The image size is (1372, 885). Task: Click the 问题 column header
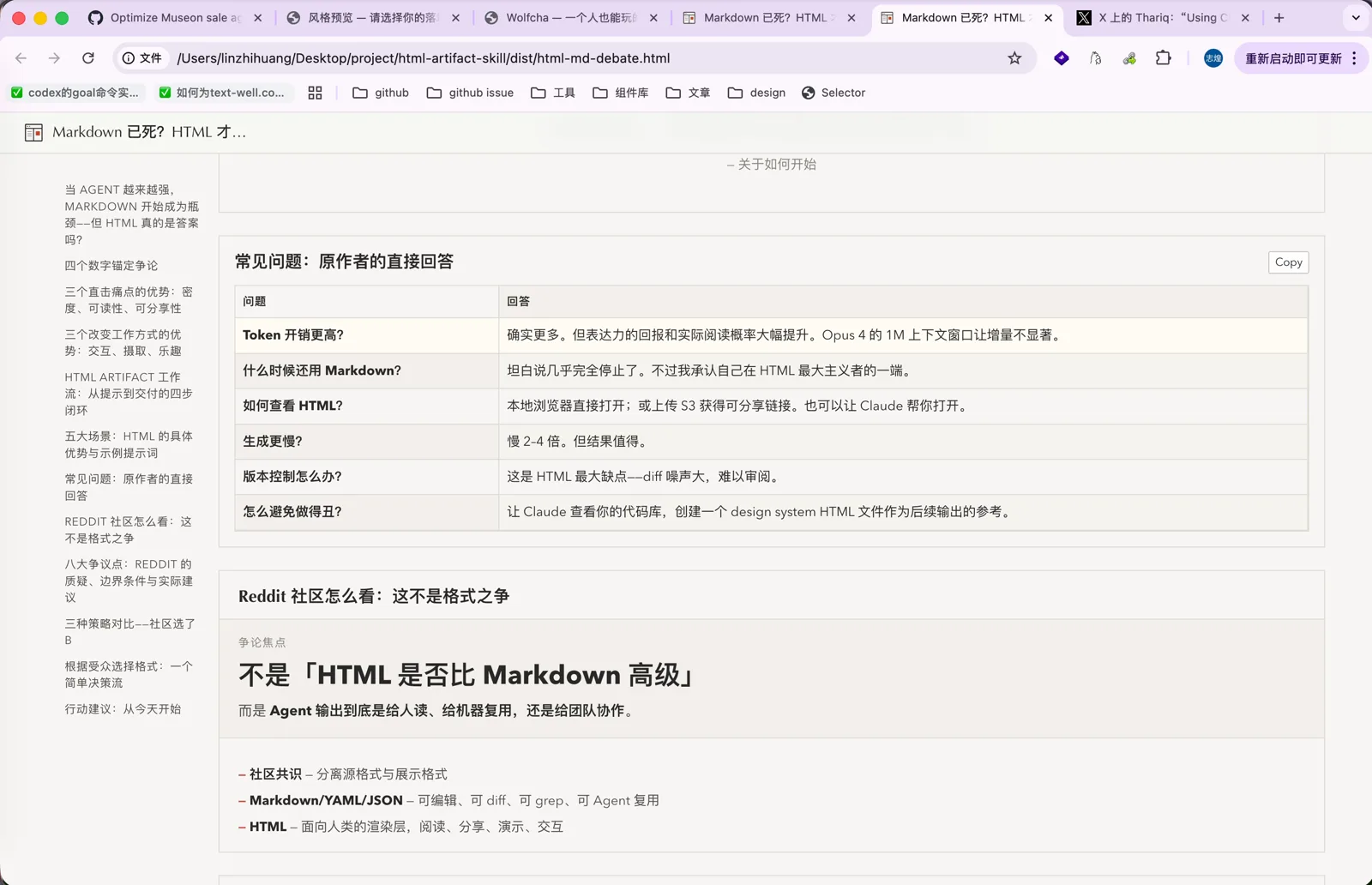coord(367,301)
